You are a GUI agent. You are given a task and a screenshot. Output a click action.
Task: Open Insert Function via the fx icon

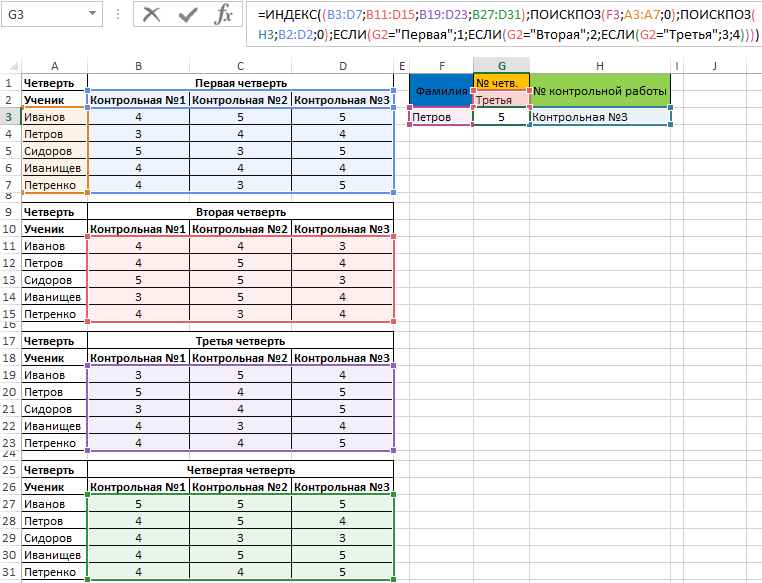tap(224, 15)
